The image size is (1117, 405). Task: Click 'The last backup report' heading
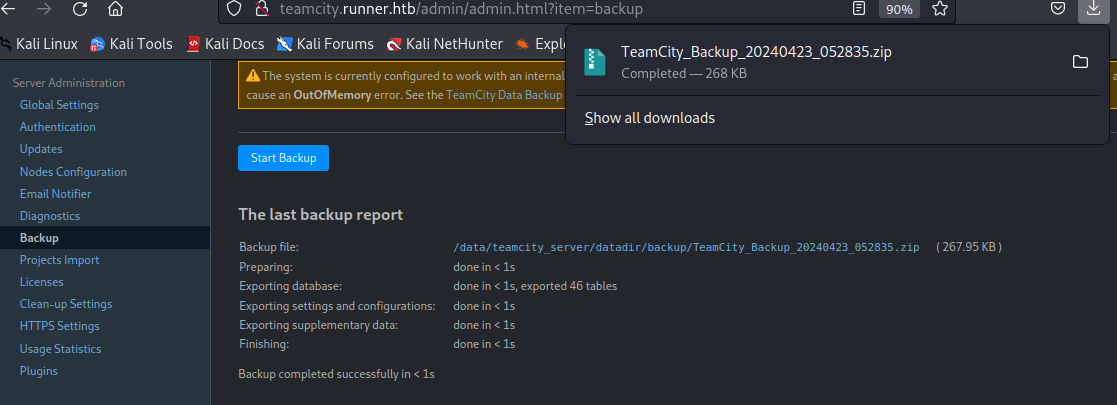[321, 214]
